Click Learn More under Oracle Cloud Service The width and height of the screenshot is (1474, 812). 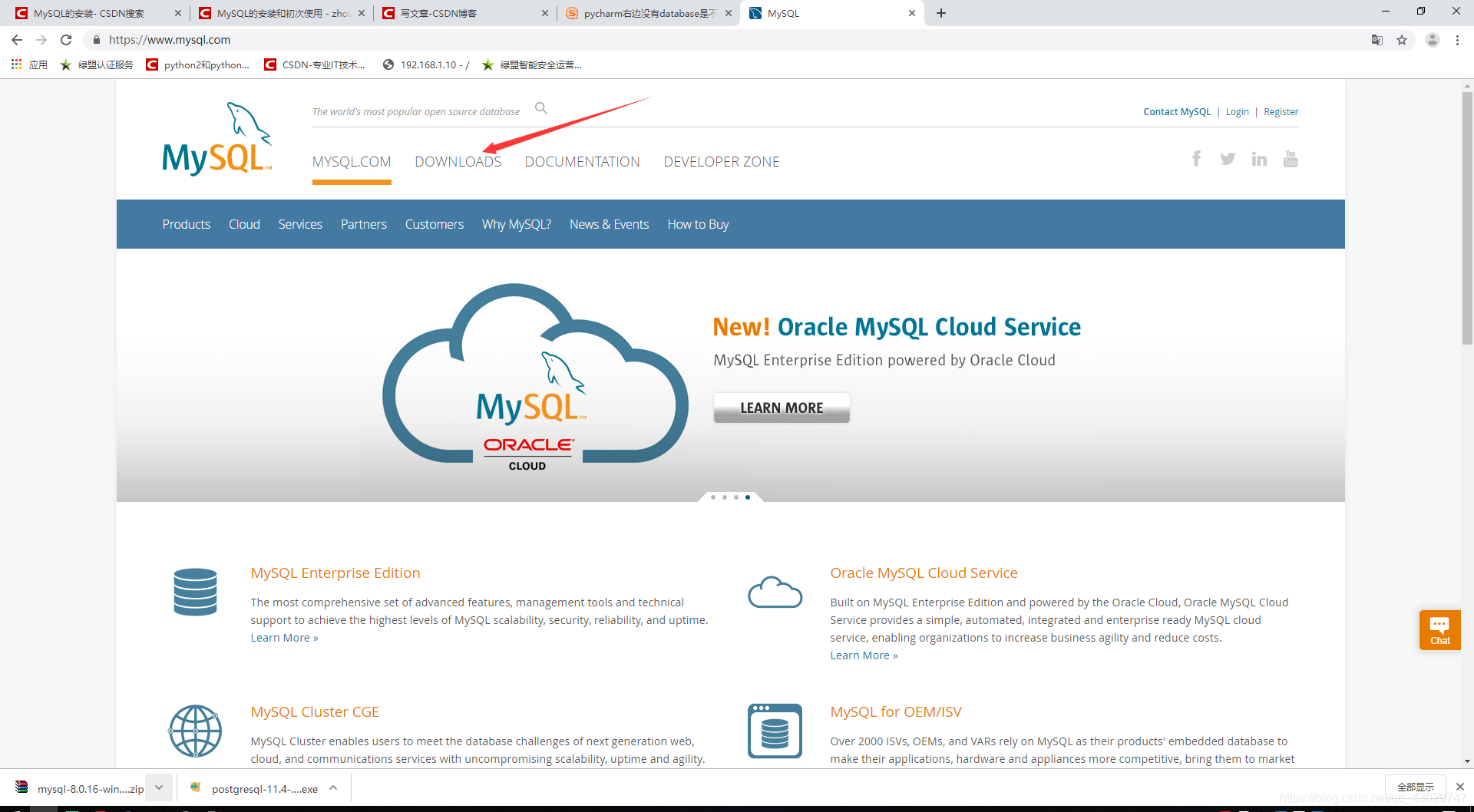864,655
